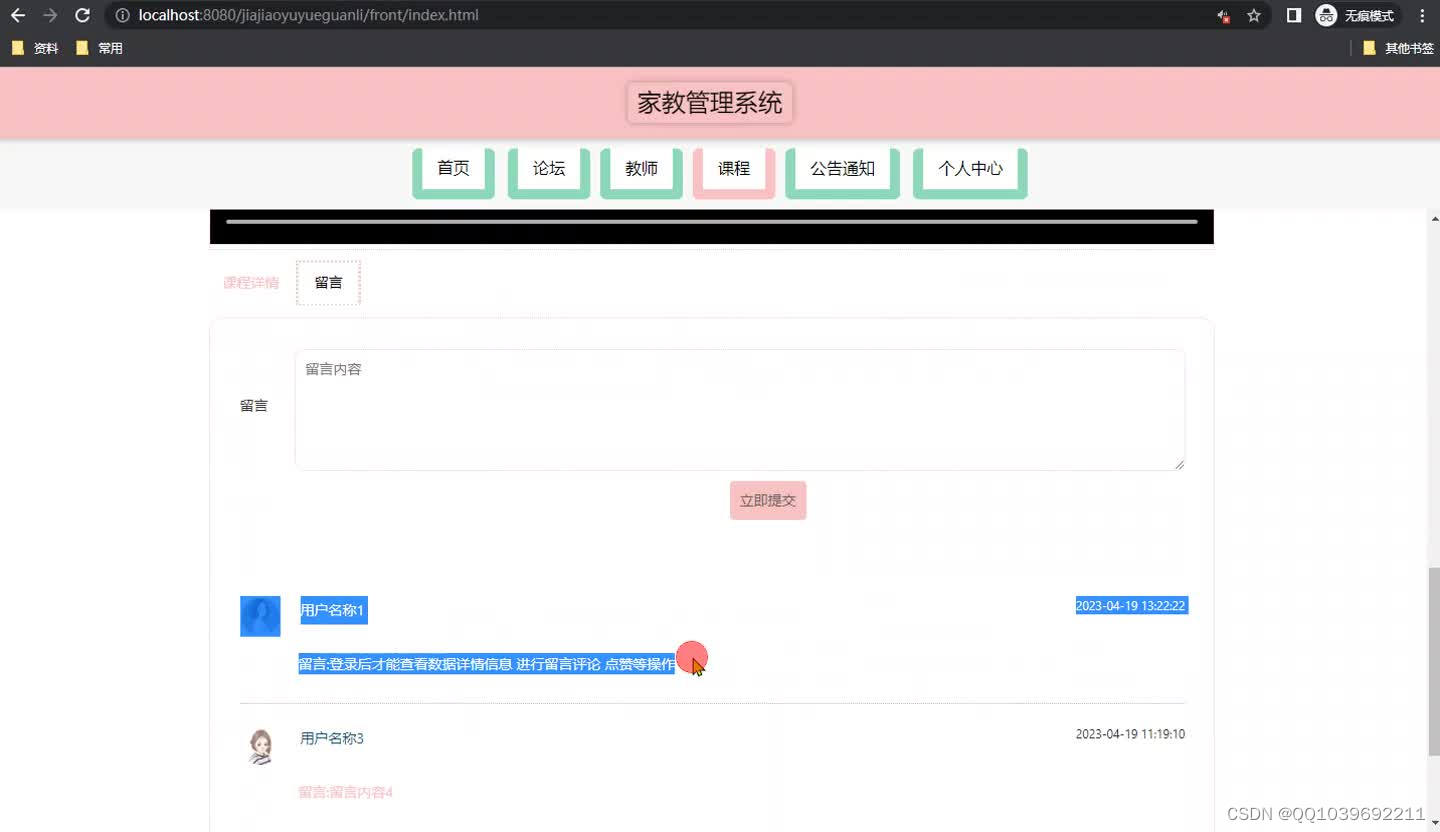Screen dimensions: 1440x832
Task: Switch to the 留言 tab
Action: [328, 282]
